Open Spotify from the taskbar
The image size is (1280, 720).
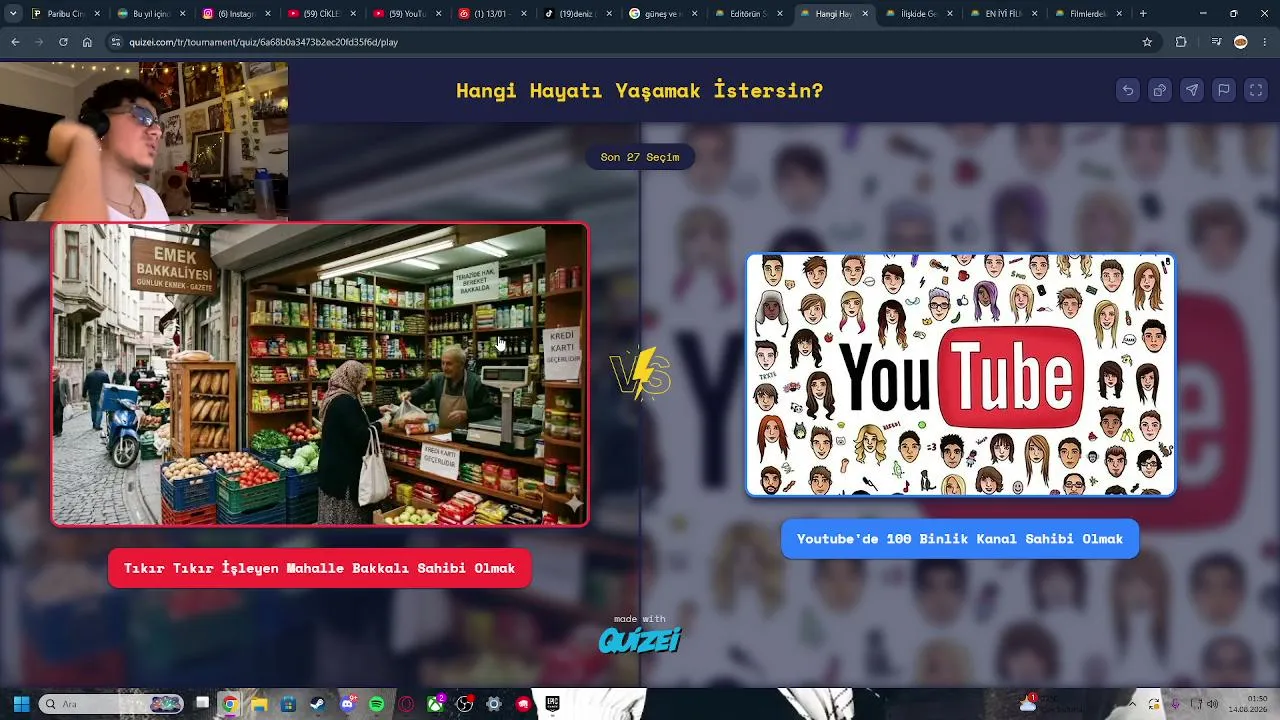377,704
